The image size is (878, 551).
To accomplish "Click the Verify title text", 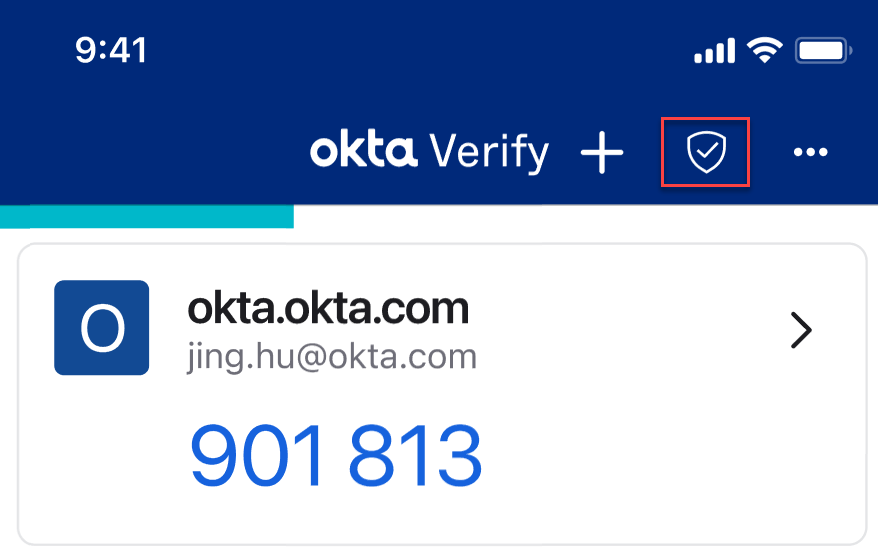I will coord(489,151).
